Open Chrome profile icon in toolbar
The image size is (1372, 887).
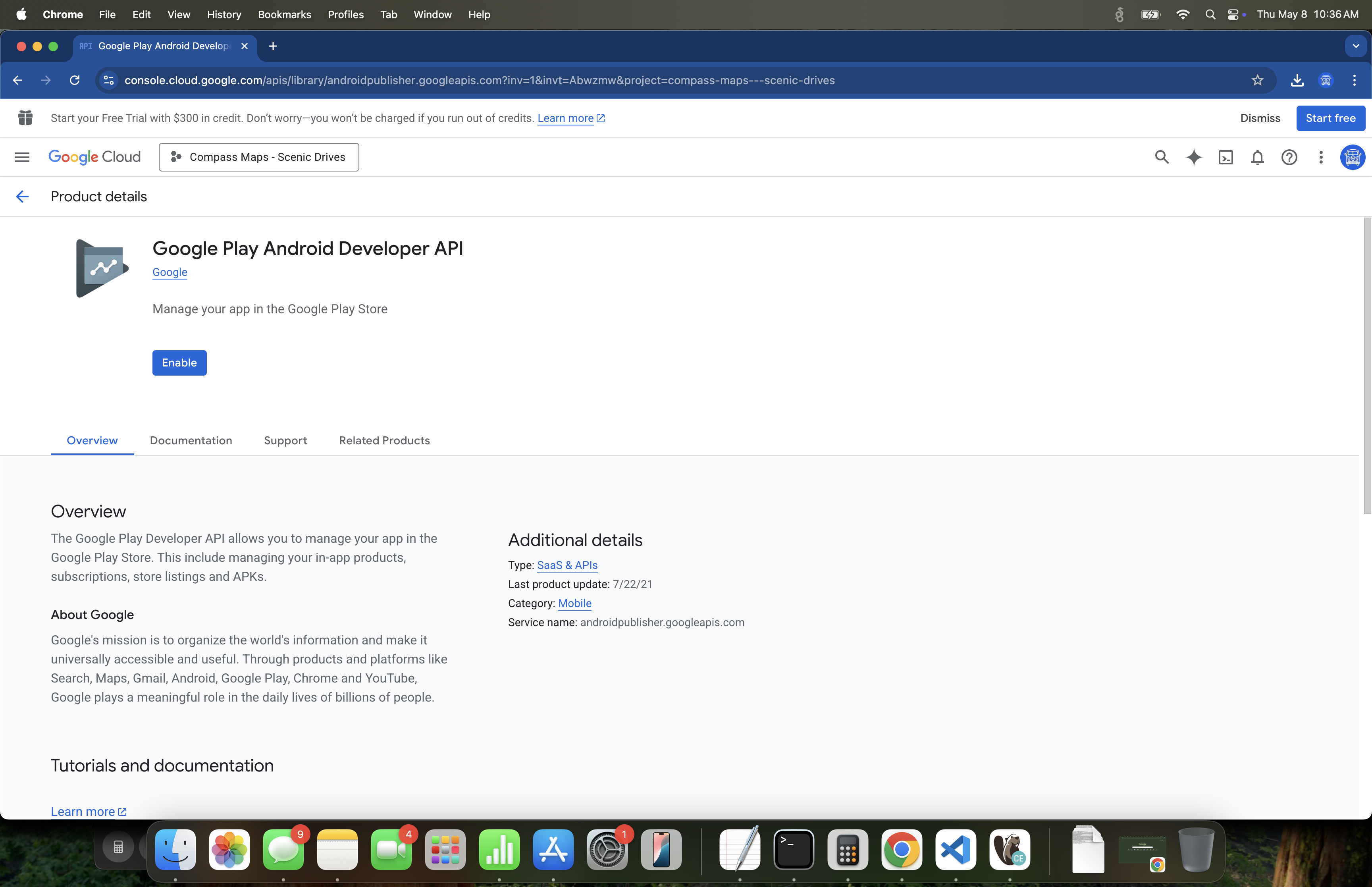coord(1326,80)
